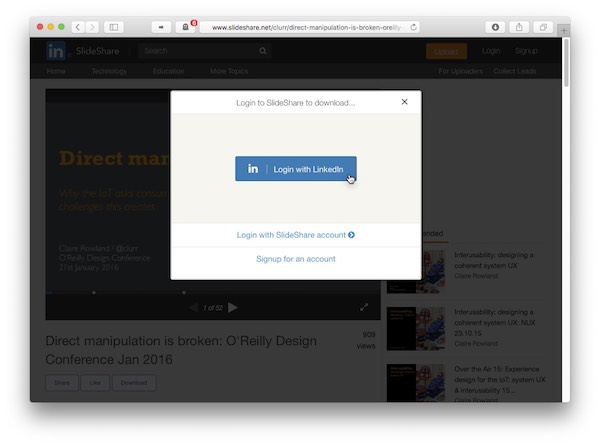Go back with Safari's back arrow
Viewport: 600px width, 445px height.
pyautogui.click(x=78, y=27)
